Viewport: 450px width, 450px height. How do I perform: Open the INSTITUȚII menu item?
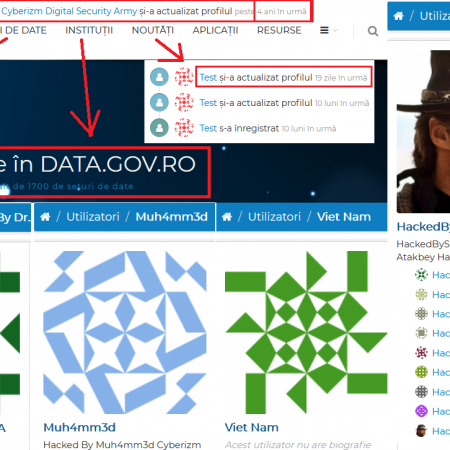(x=89, y=30)
